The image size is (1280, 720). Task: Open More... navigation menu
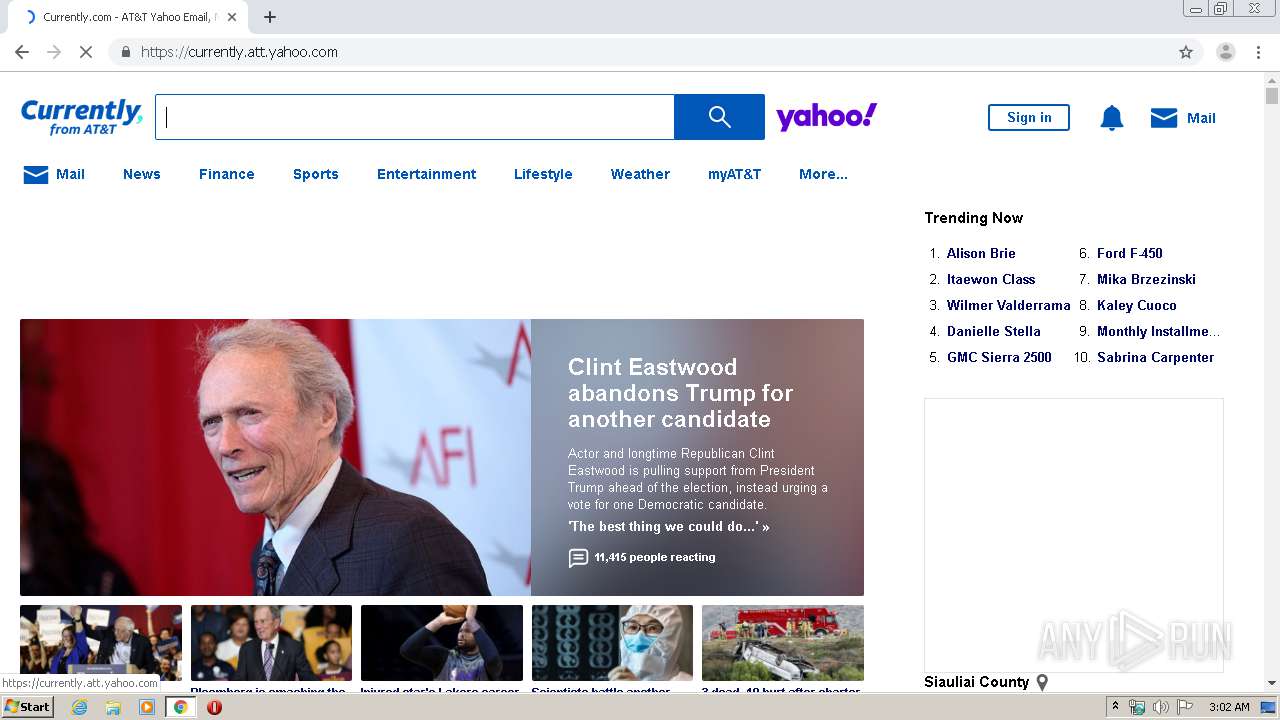pos(823,174)
